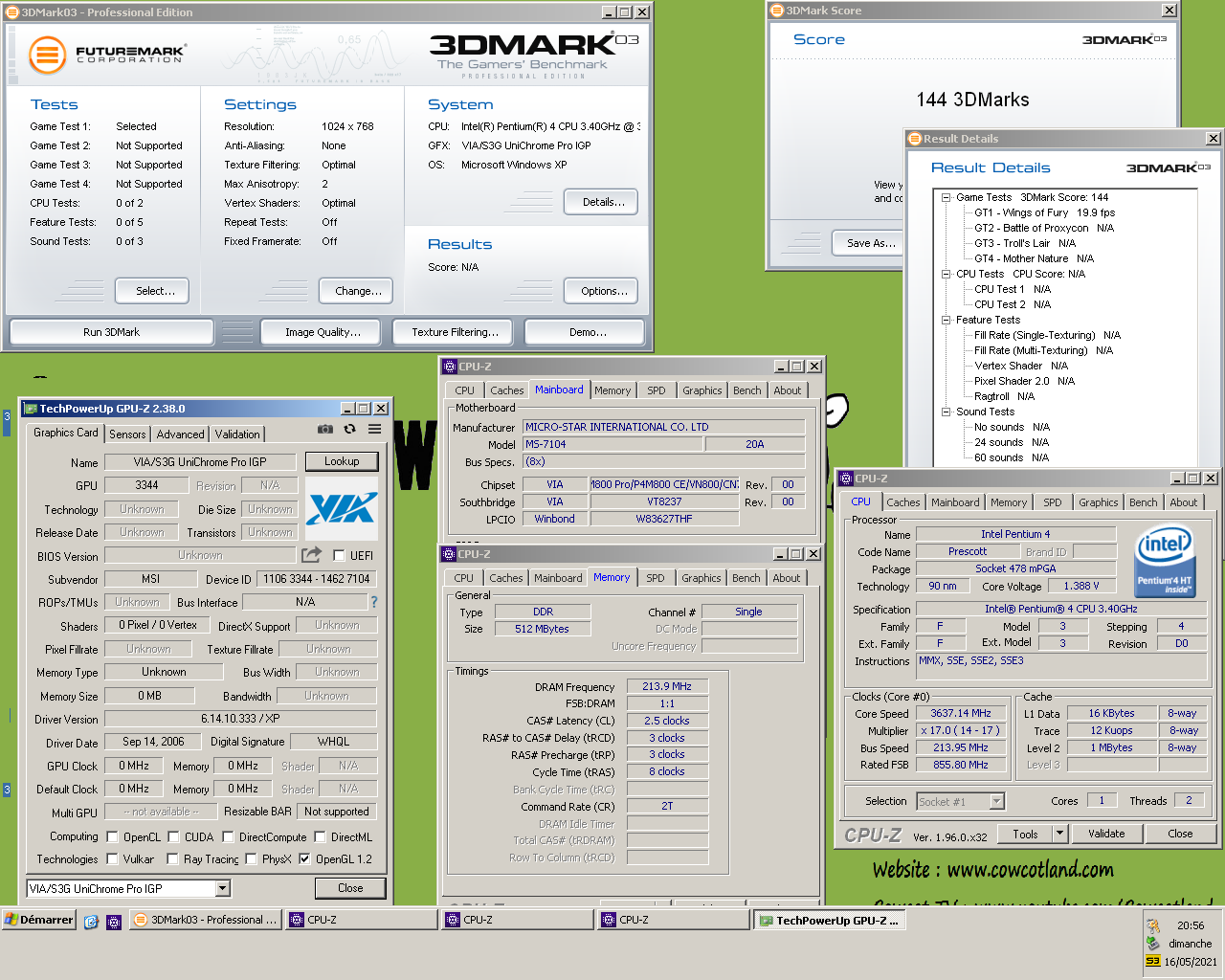Toggle Vulkan technology checkbox
The width and height of the screenshot is (1225, 980).
(113, 859)
